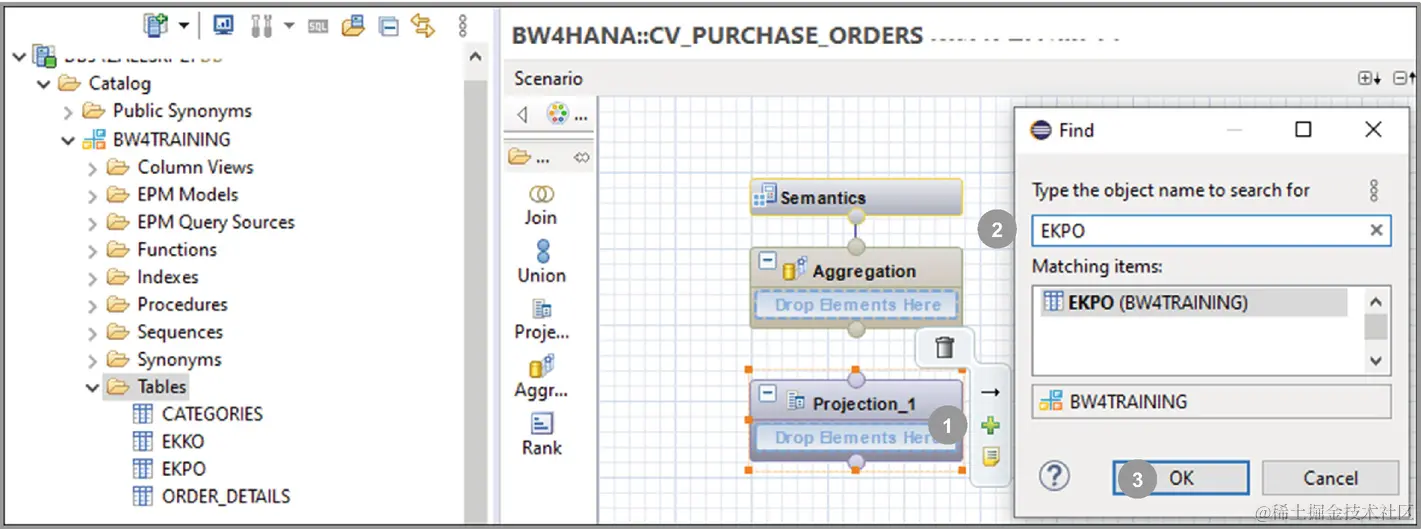Expand the Sequences folder

tap(93, 333)
